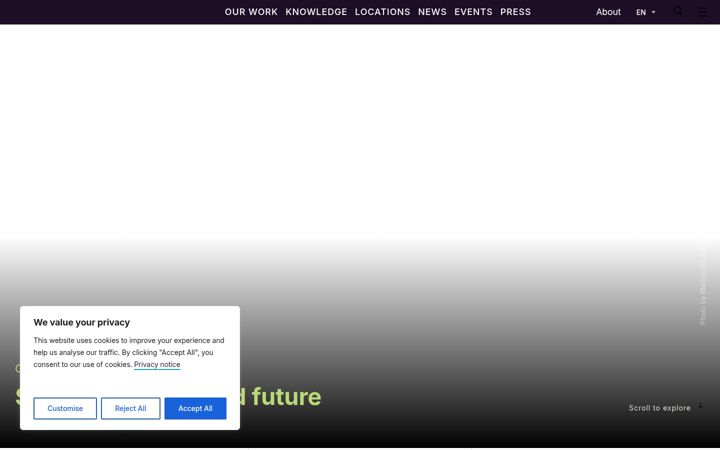Accept all cookies
720x450 pixels.
tap(195, 408)
